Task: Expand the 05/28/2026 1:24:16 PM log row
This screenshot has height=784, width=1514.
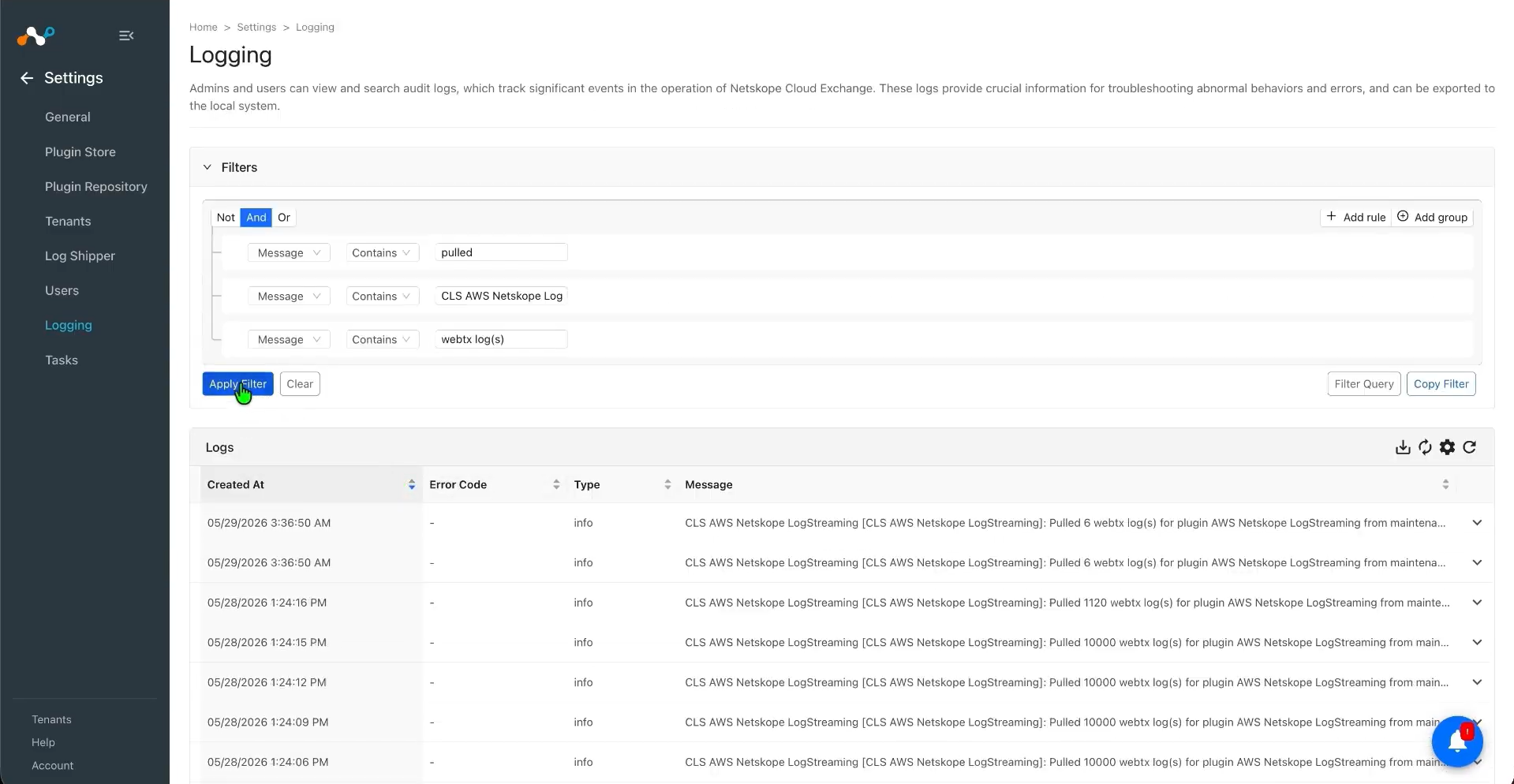Action: point(1477,603)
